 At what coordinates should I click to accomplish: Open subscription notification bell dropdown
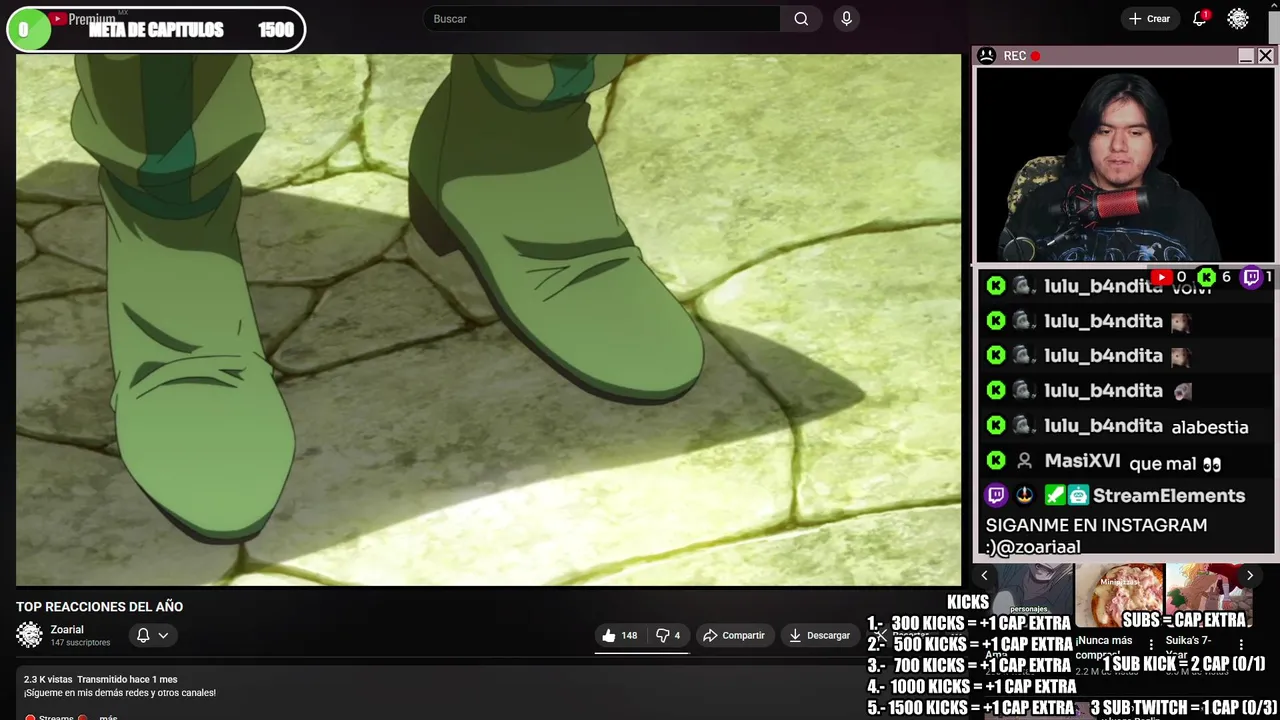point(151,635)
